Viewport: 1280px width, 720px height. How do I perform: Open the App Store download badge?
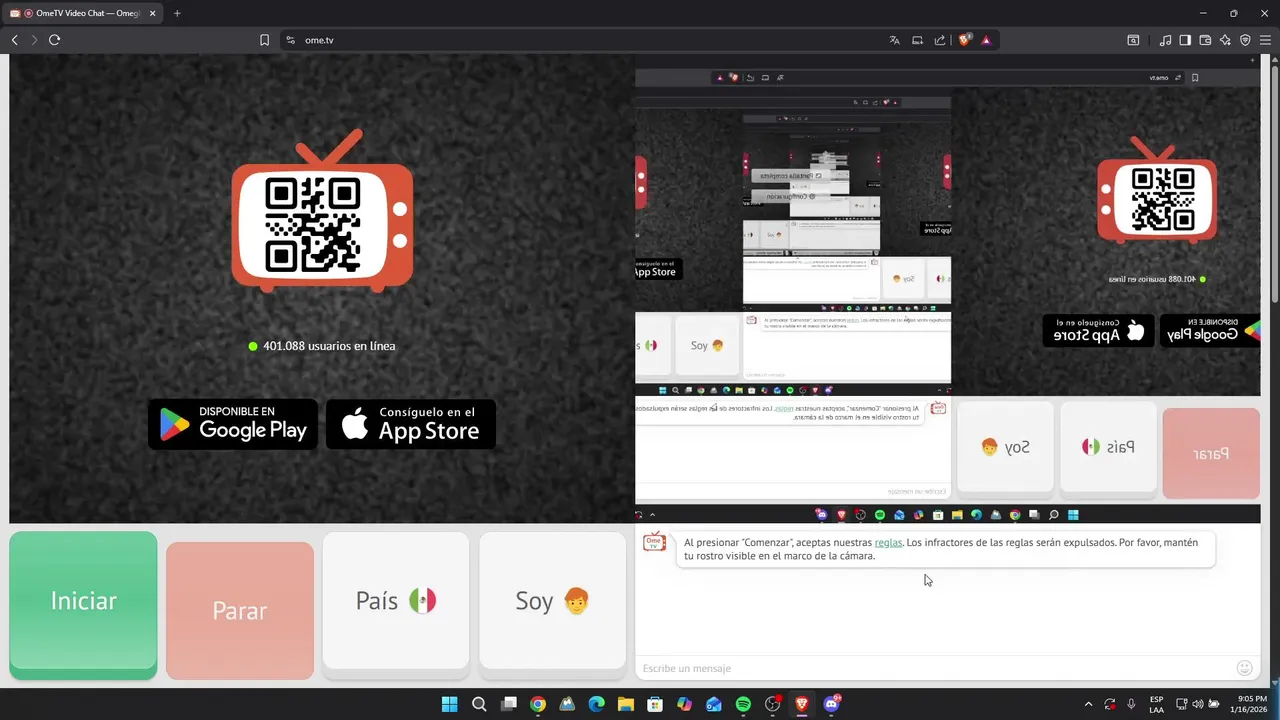pyautogui.click(x=411, y=424)
